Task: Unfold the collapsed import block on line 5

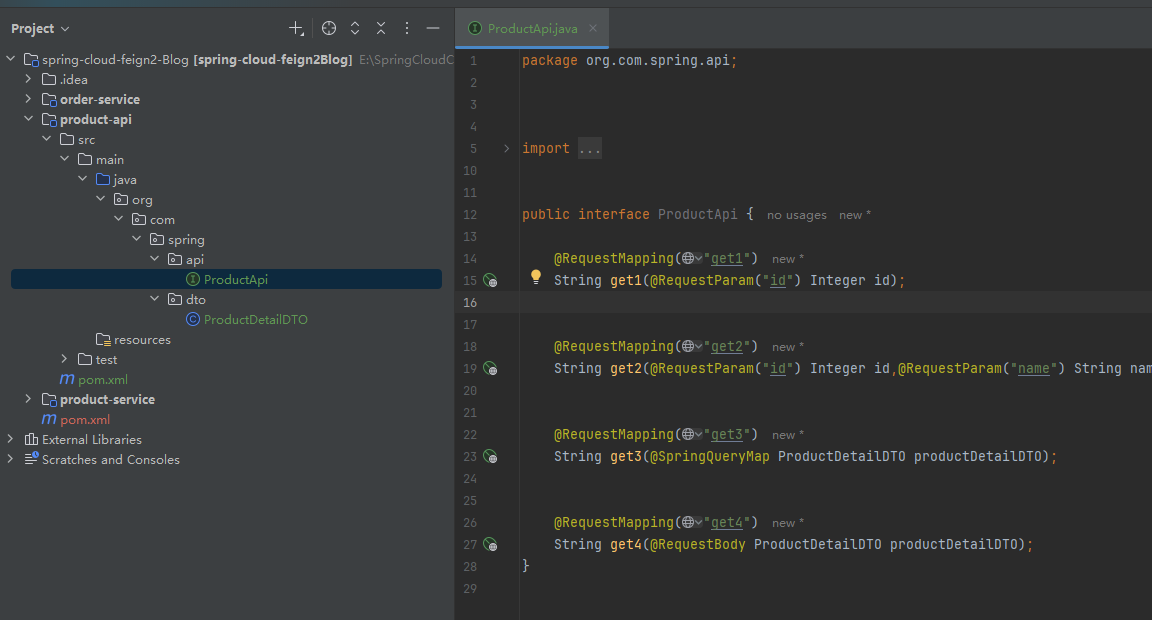Action: coord(506,148)
